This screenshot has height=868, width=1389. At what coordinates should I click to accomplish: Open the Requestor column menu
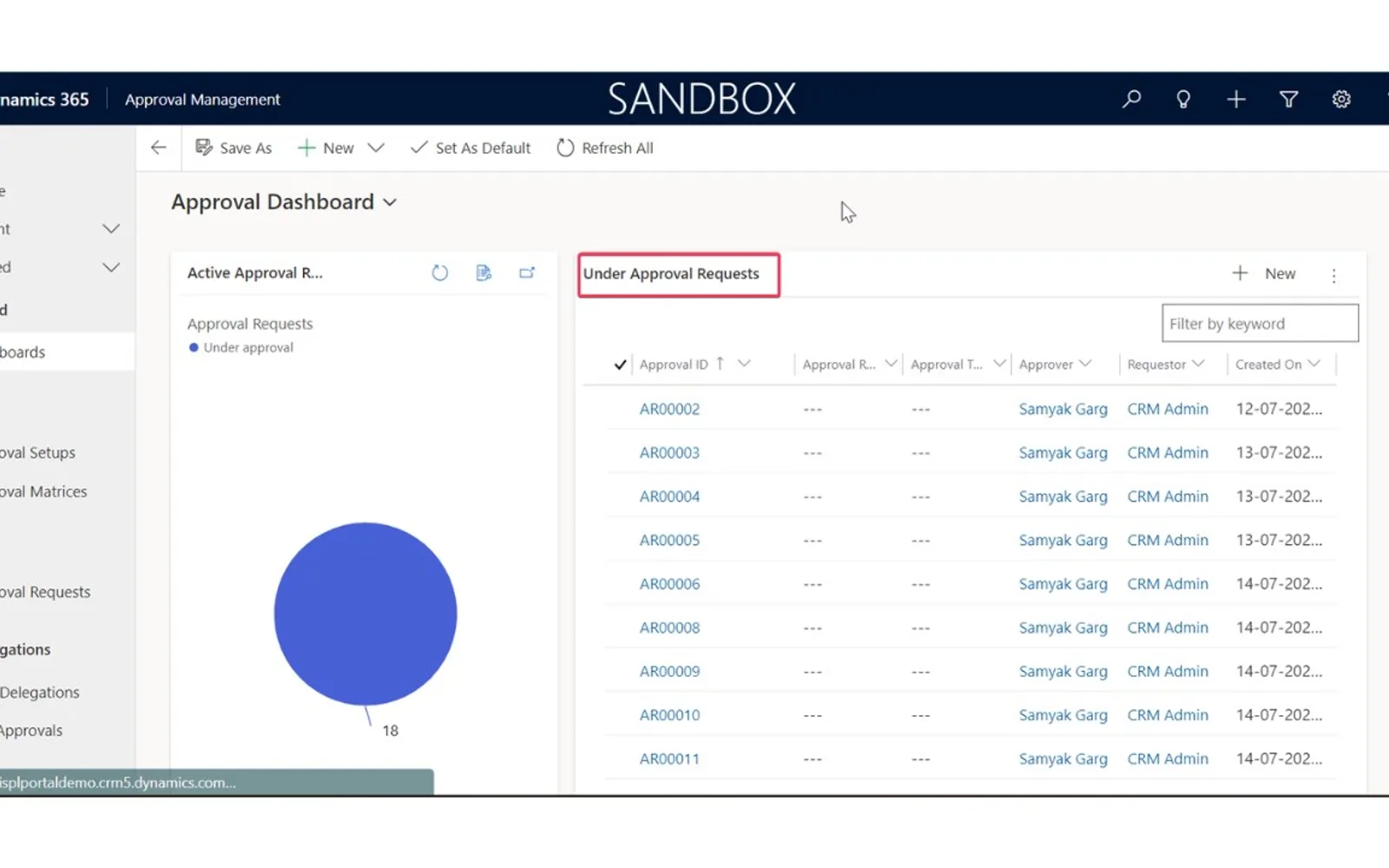click(1198, 364)
